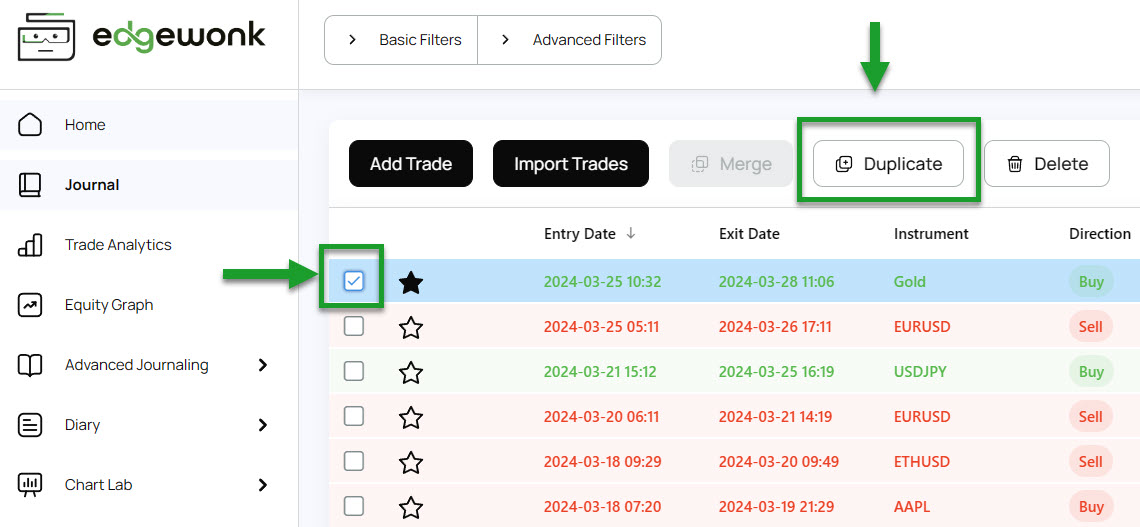Star the EURUSD trade from 2024-03-25 05:11

411,327
